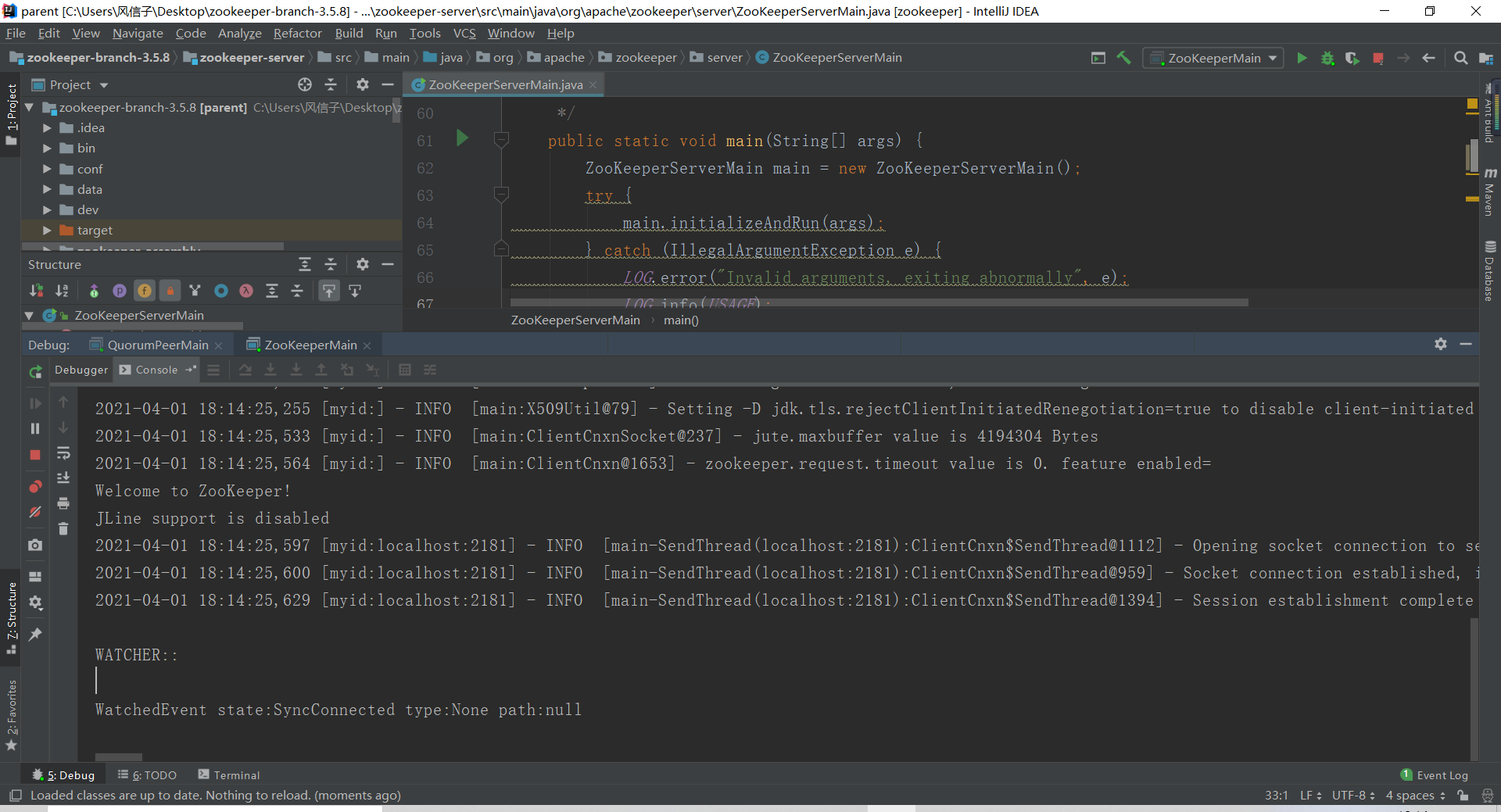Open the debug panel settings gear
The image size is (1501, 812).
[x=1441, y=344]
